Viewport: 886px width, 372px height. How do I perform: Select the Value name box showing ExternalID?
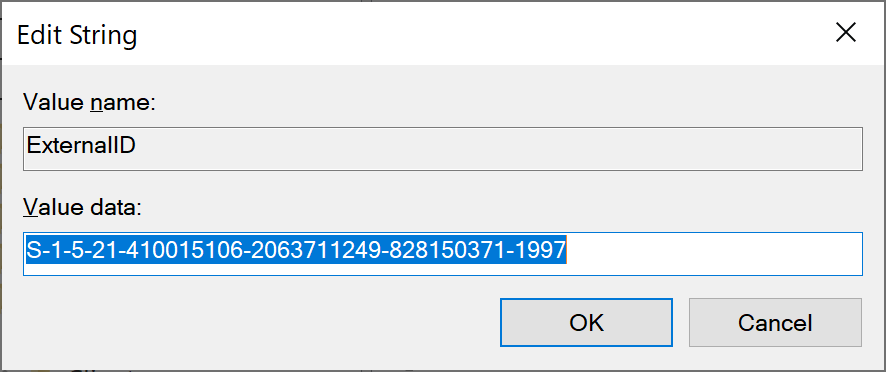[x=442, y=149]
